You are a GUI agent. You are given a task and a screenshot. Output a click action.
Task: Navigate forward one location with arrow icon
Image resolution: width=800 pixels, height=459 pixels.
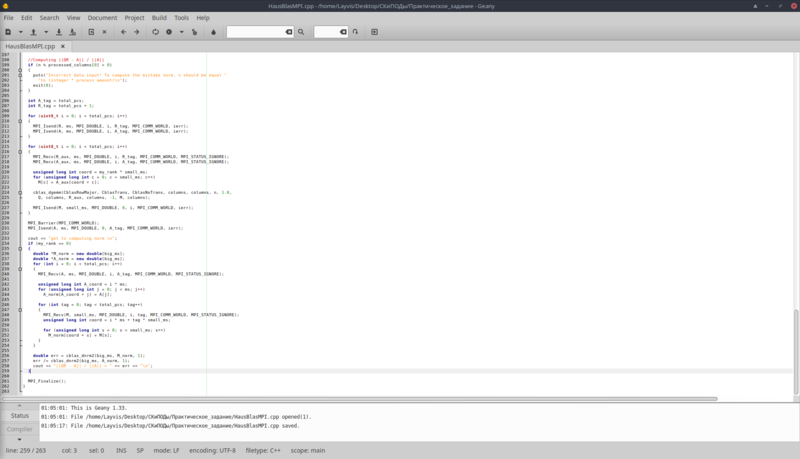click(137, 32)
